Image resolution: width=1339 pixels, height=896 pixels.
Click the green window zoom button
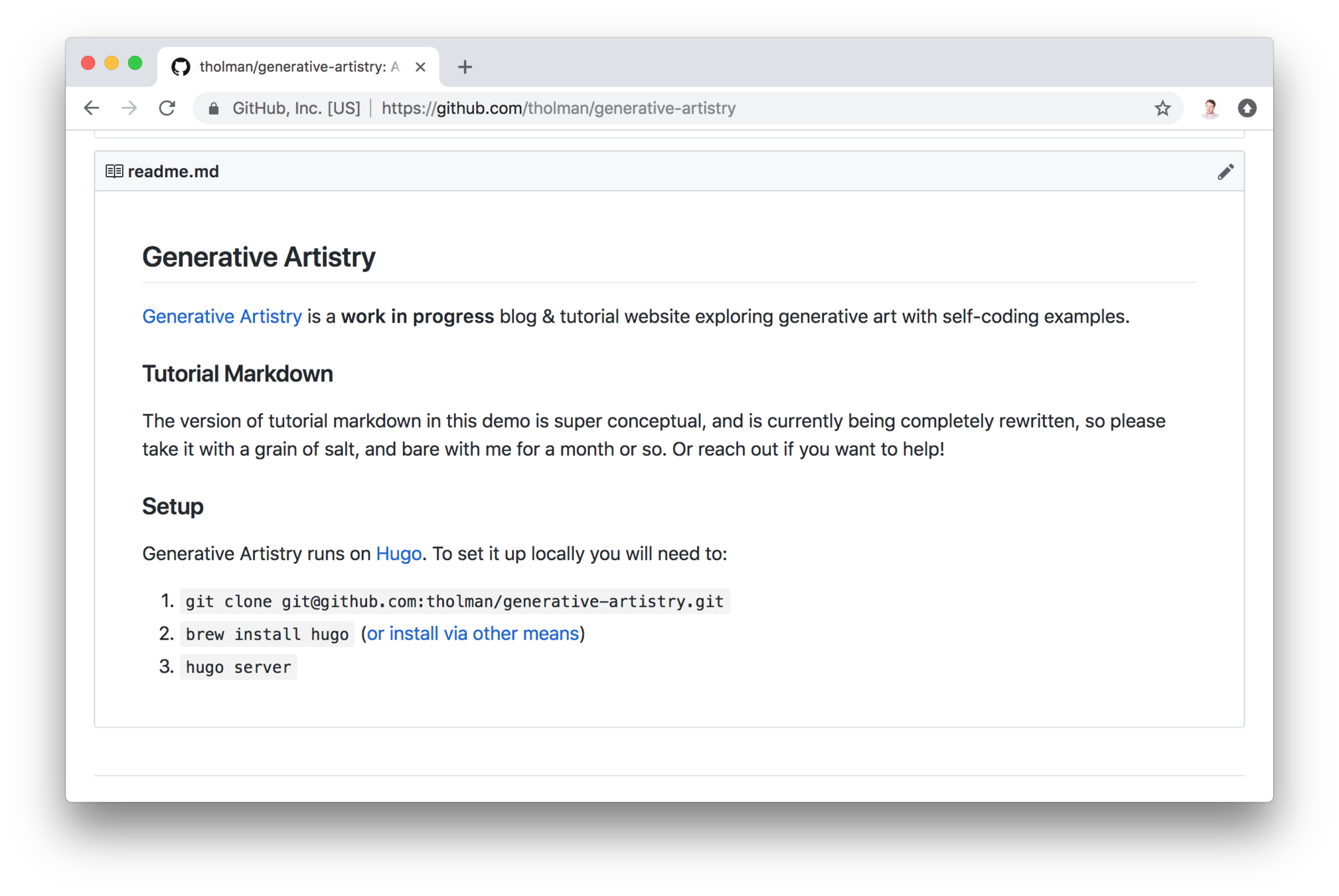(x=135, y=63)
